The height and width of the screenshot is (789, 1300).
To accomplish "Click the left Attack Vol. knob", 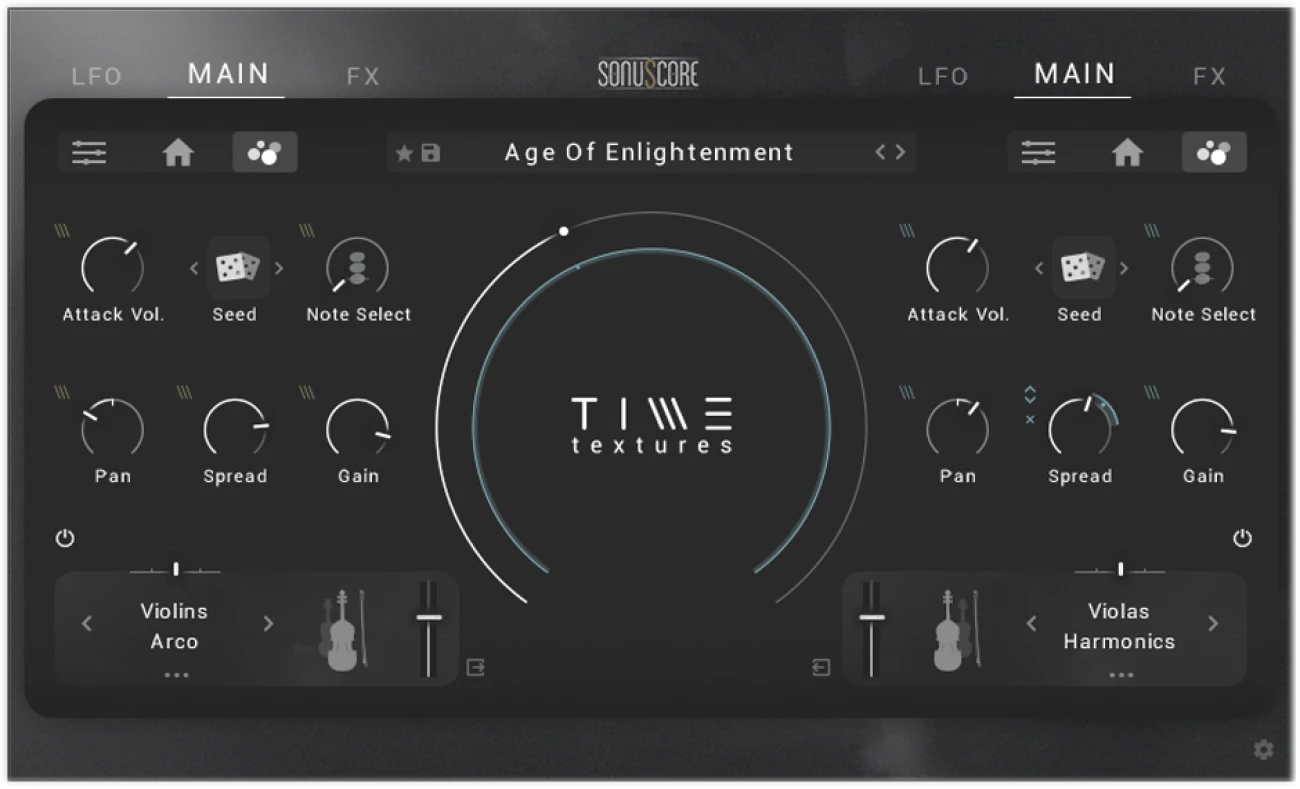I will tap(112, 268).
